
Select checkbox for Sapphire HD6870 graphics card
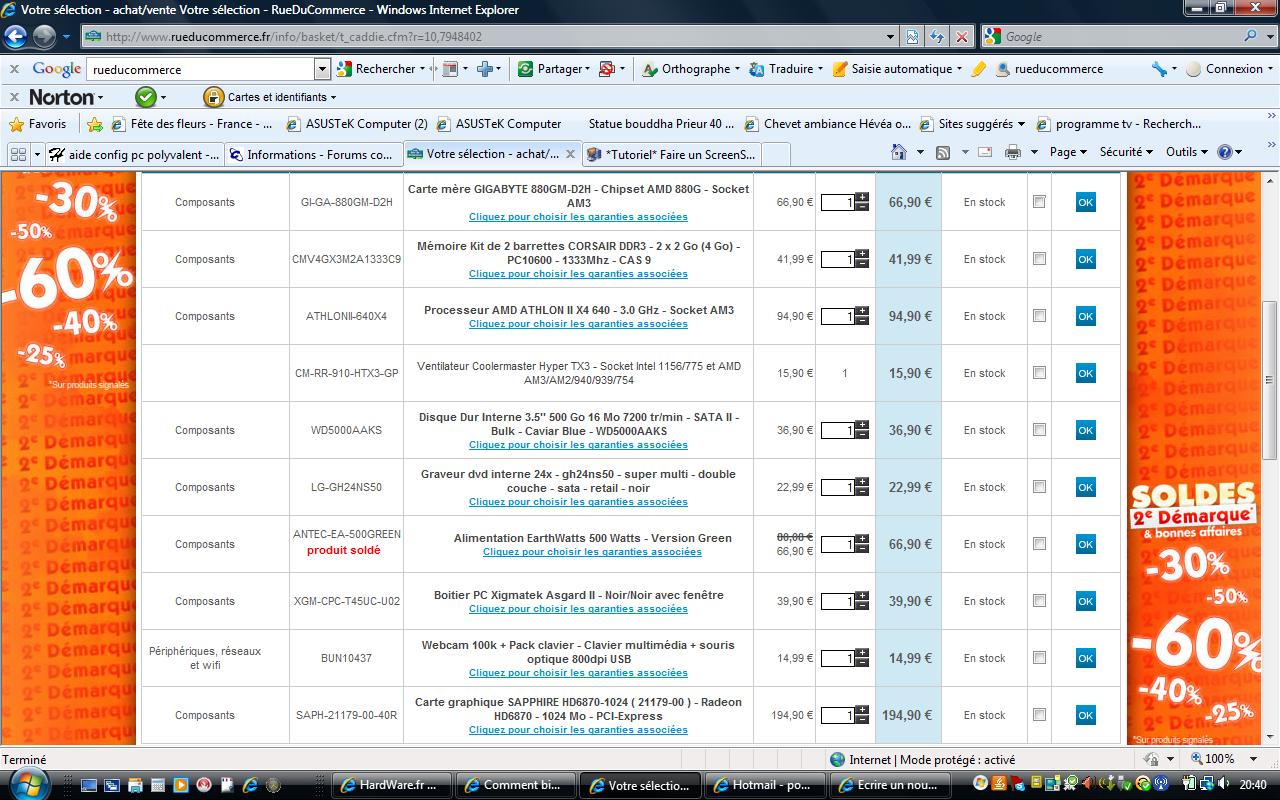[1039, 715]
